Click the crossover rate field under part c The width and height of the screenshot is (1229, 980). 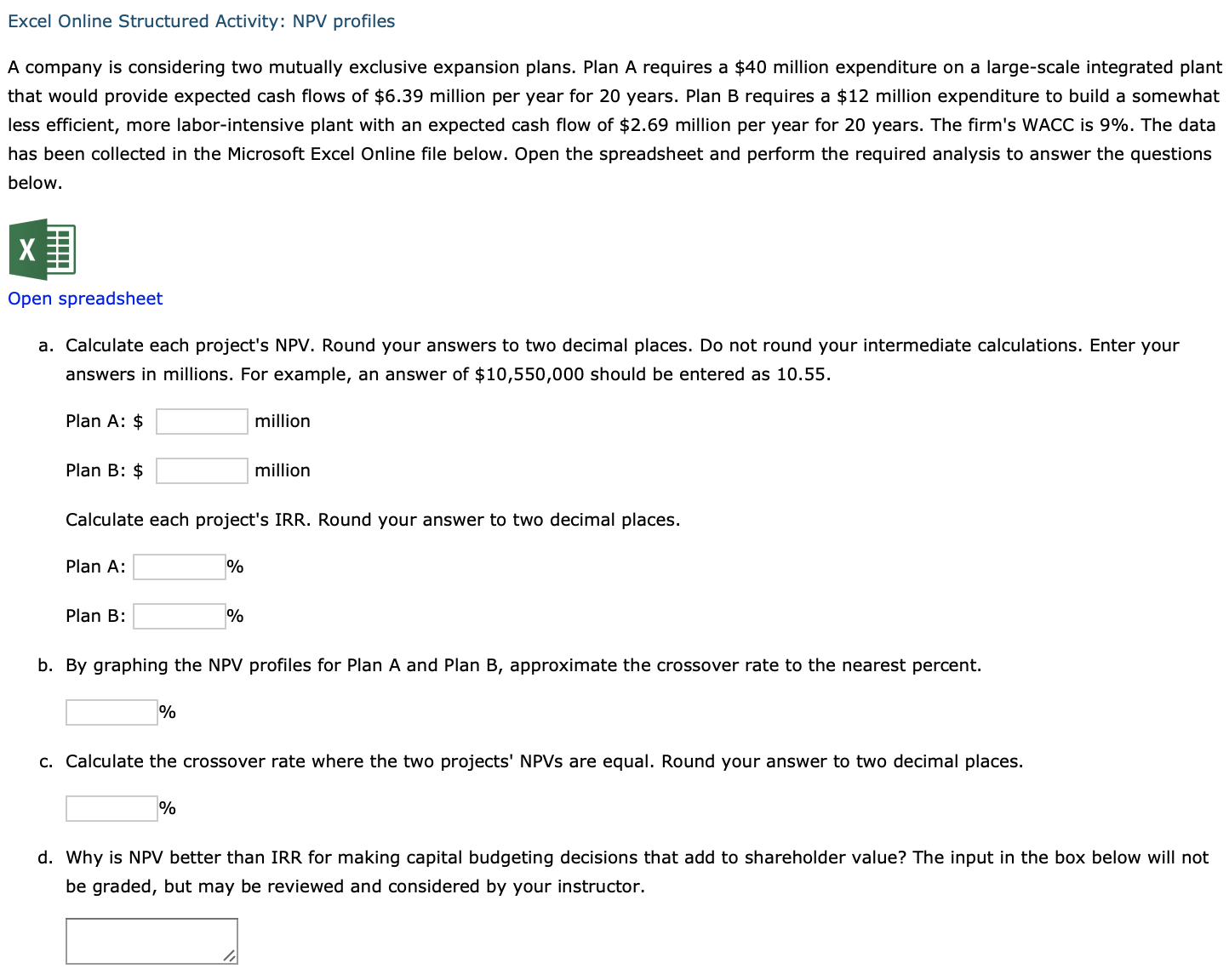point(111,808)
